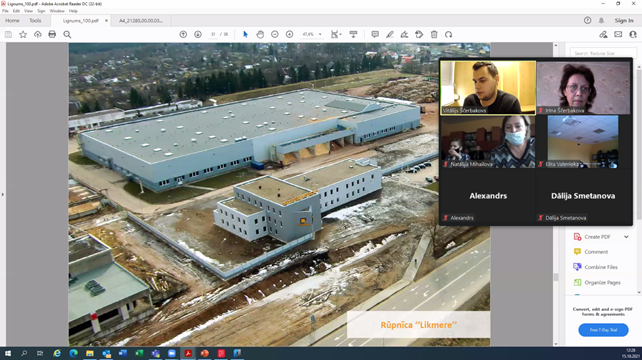642x360 pixels.
Task: Select the Hand pan tool
Action: pyautogui.click(x=260, y=34)
